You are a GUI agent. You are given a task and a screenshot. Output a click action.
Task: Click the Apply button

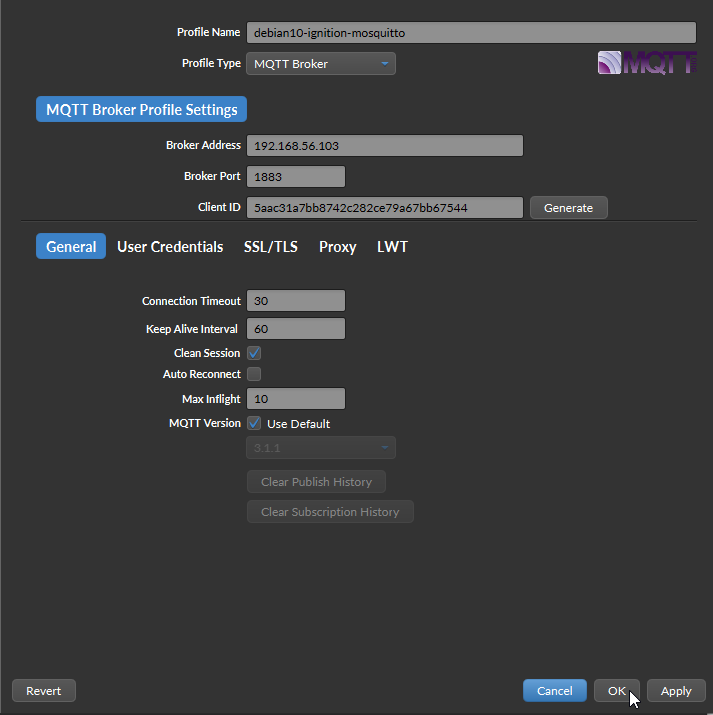click(676, 690)
